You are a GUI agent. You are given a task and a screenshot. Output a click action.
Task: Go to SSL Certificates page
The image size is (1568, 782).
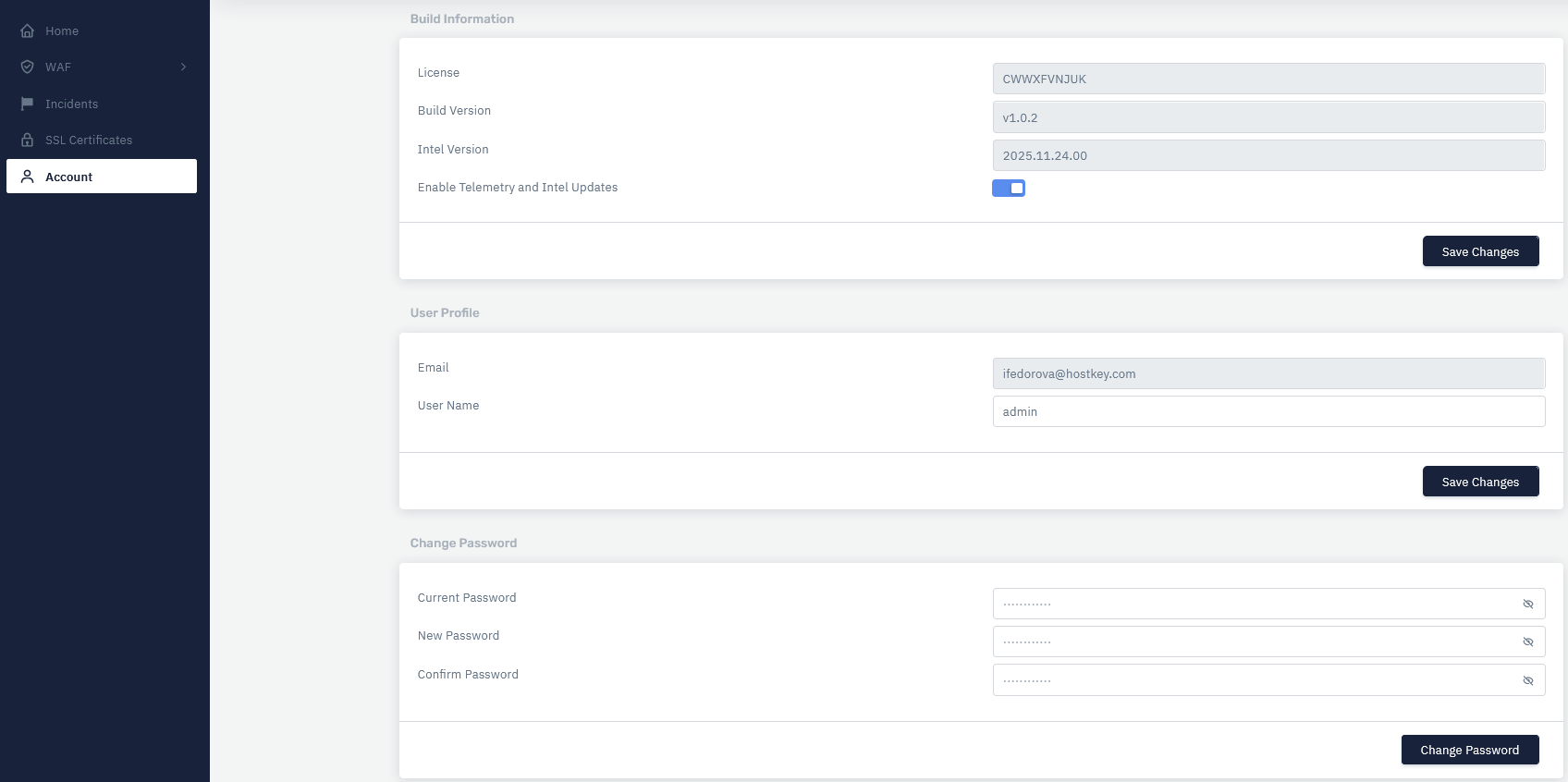pos(89,140)
